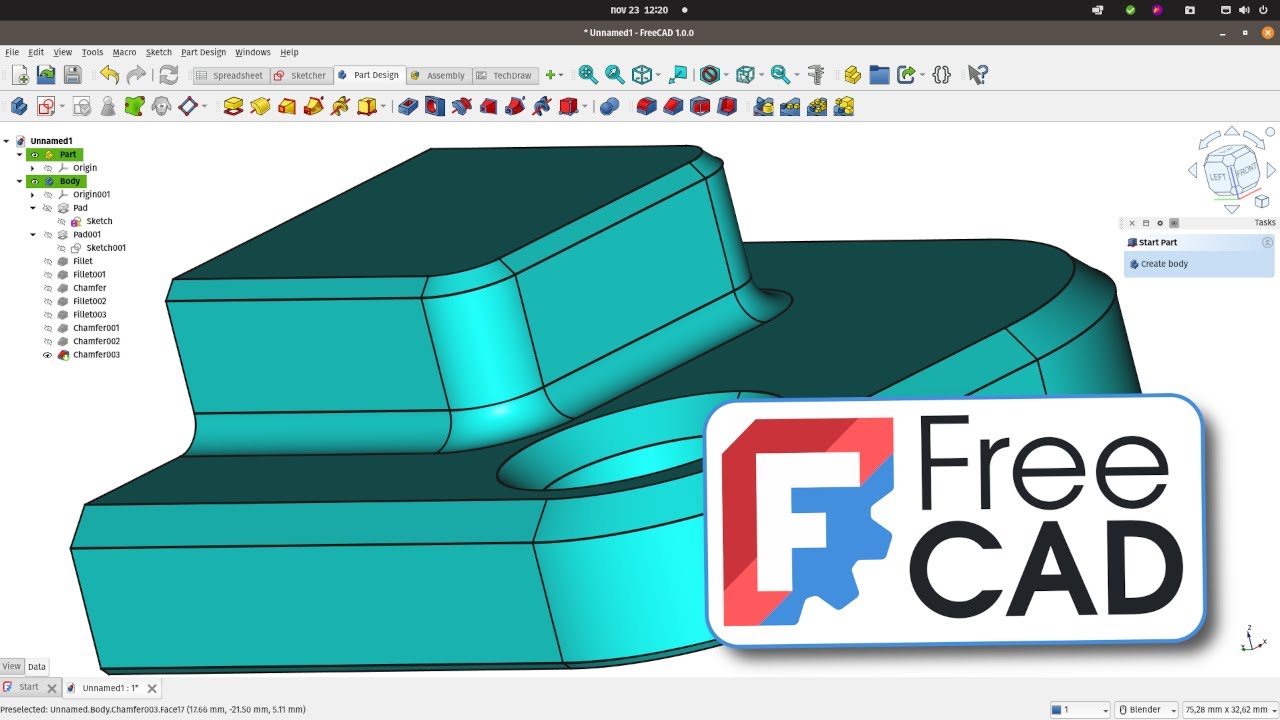
Task: Collapse the Part tree node
Action: click(19, 155)
